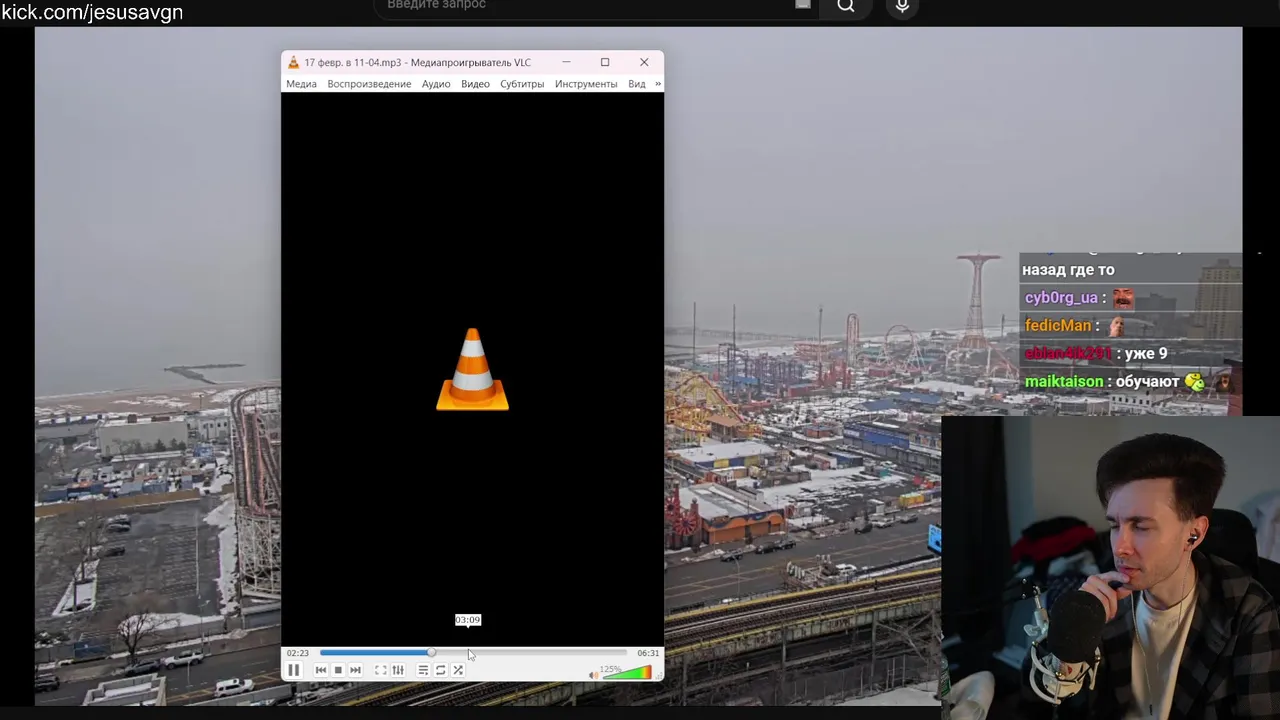Adjust the VLC volume slider

coord(626,672)
